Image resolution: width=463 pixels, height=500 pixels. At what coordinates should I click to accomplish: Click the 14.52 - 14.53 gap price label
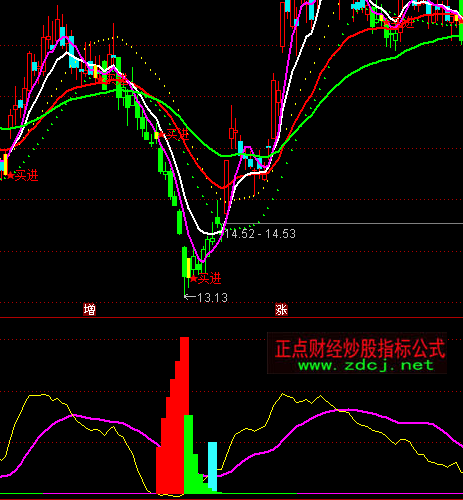tap(260, 234)
